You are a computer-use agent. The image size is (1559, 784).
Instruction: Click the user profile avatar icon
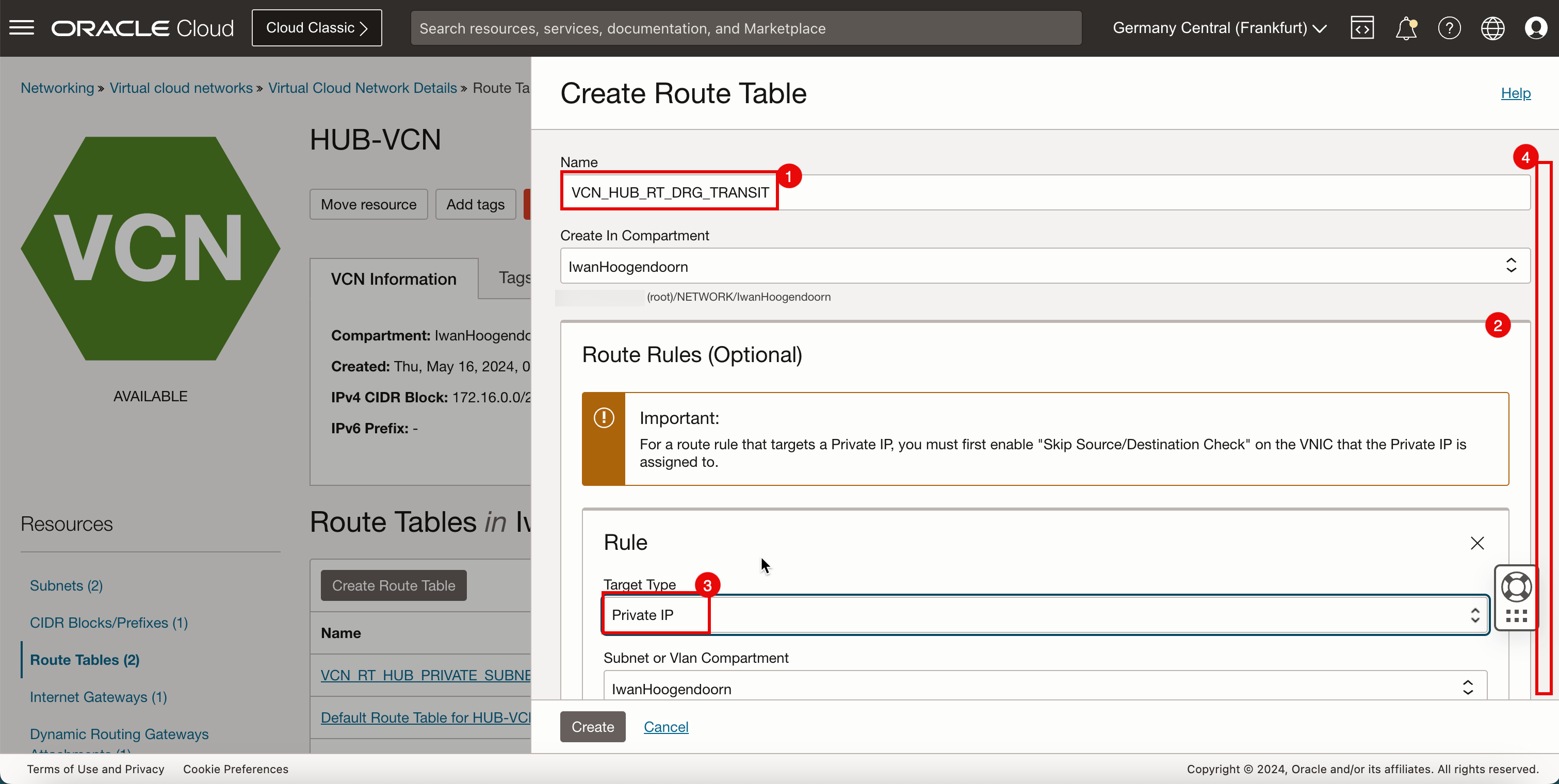[1536, 28]
